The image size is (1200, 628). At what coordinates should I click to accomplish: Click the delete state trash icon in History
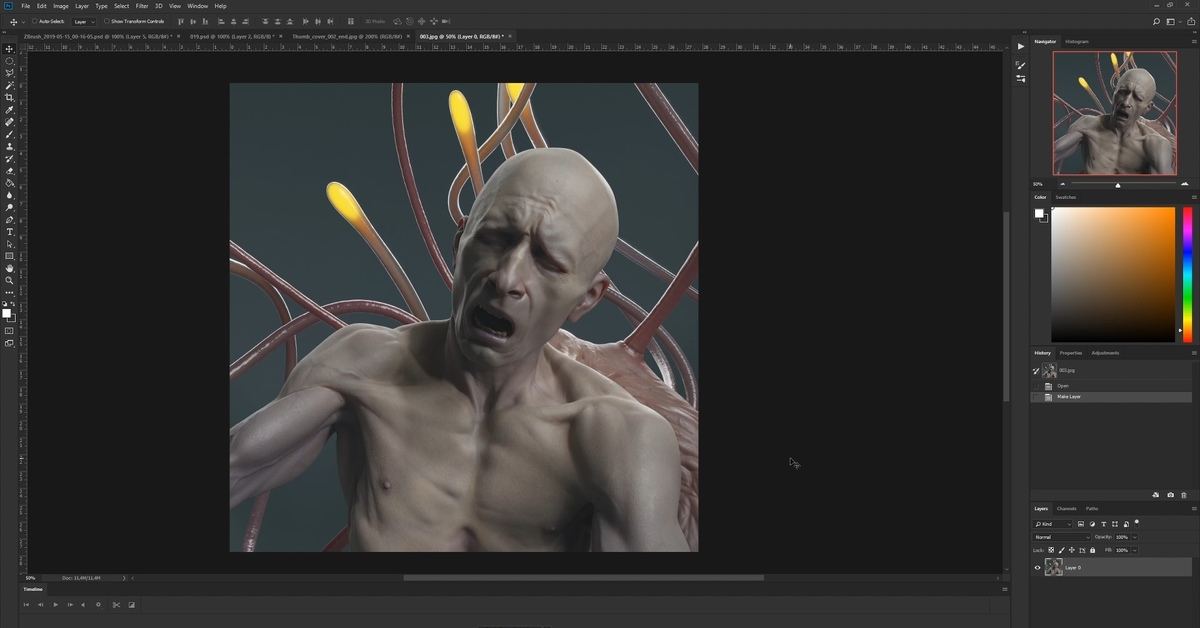tap(1184, 495)
